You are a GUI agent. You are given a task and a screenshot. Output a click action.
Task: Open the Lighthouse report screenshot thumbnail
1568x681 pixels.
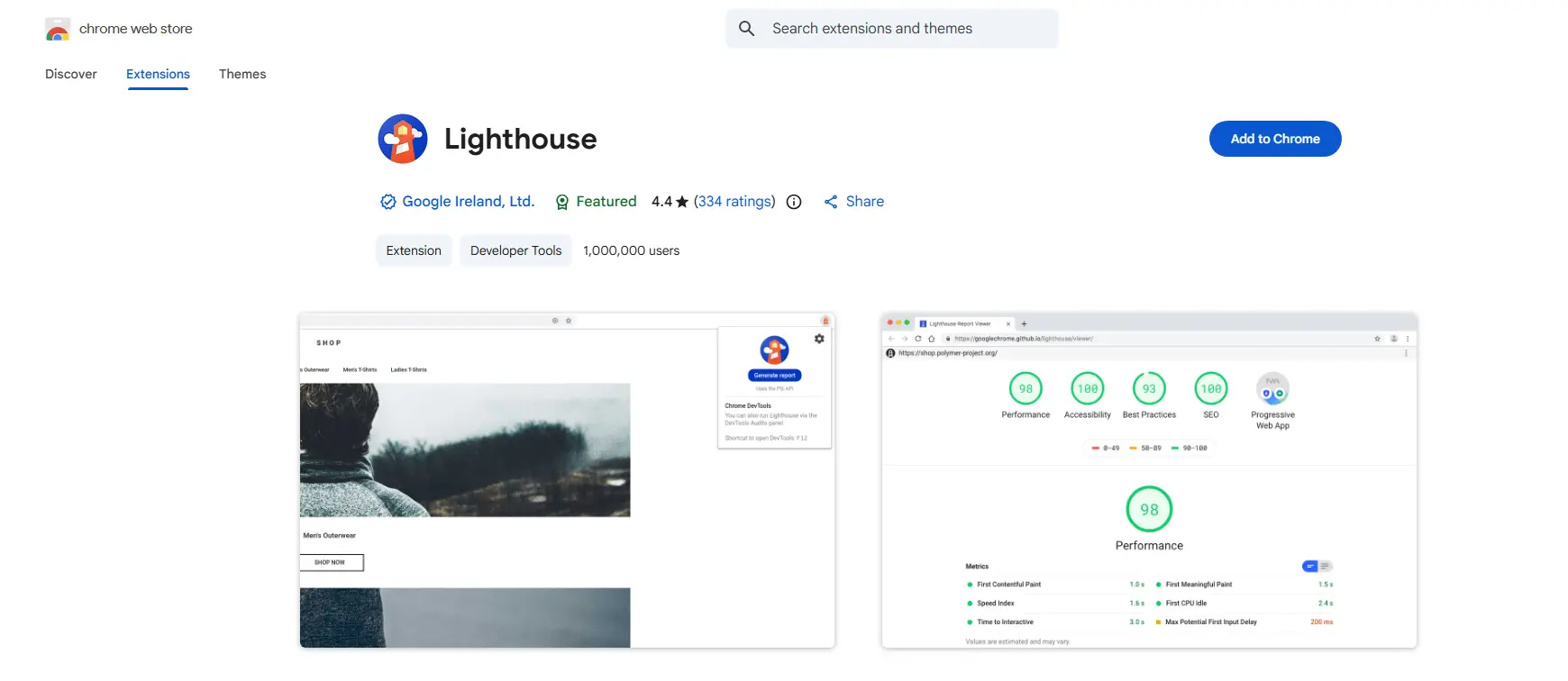click(x=1149, y=480)
